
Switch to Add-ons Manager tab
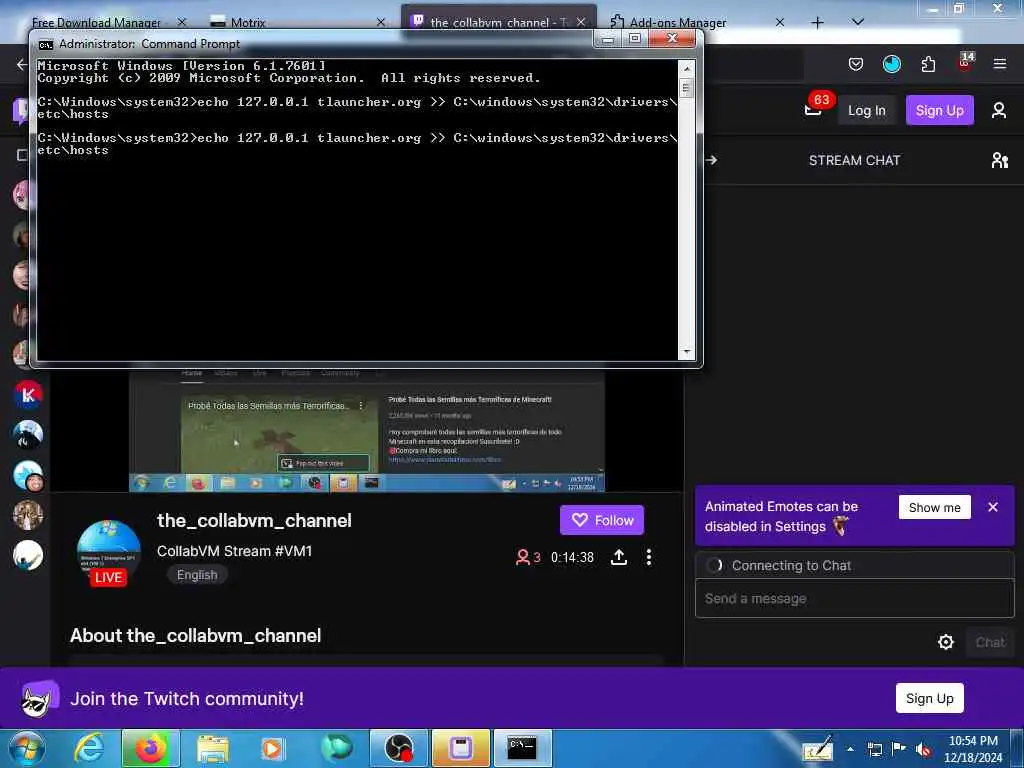tap(677, 22)
